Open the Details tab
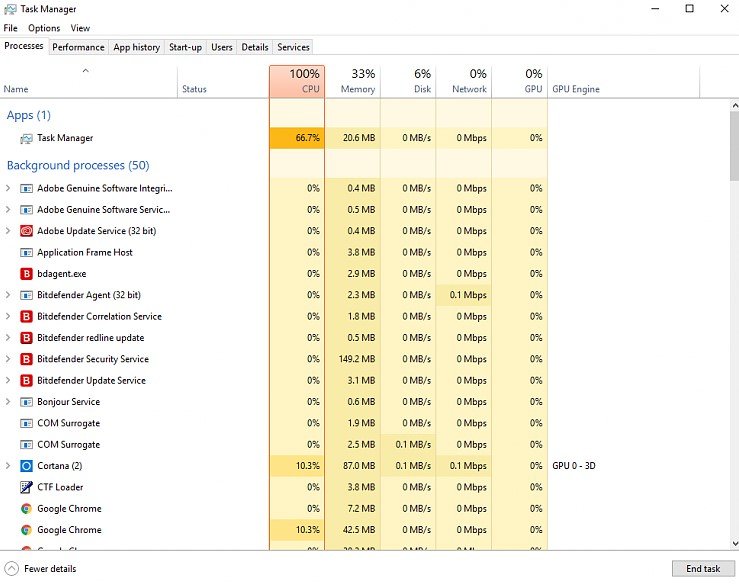Image resolution: width=739 pixels, height=584 pixels. point(255,47)
